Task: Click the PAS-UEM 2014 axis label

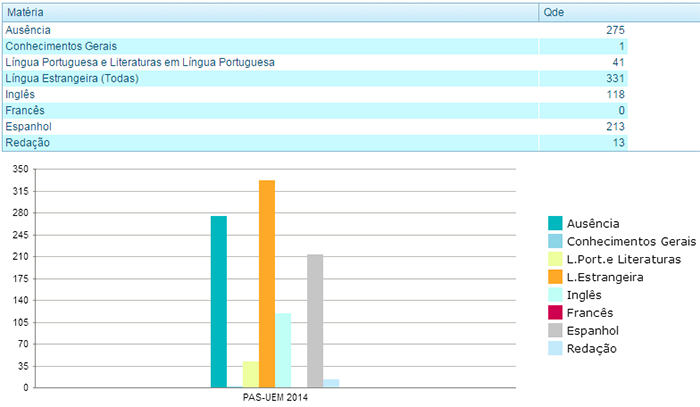Action: coord(275,398)
